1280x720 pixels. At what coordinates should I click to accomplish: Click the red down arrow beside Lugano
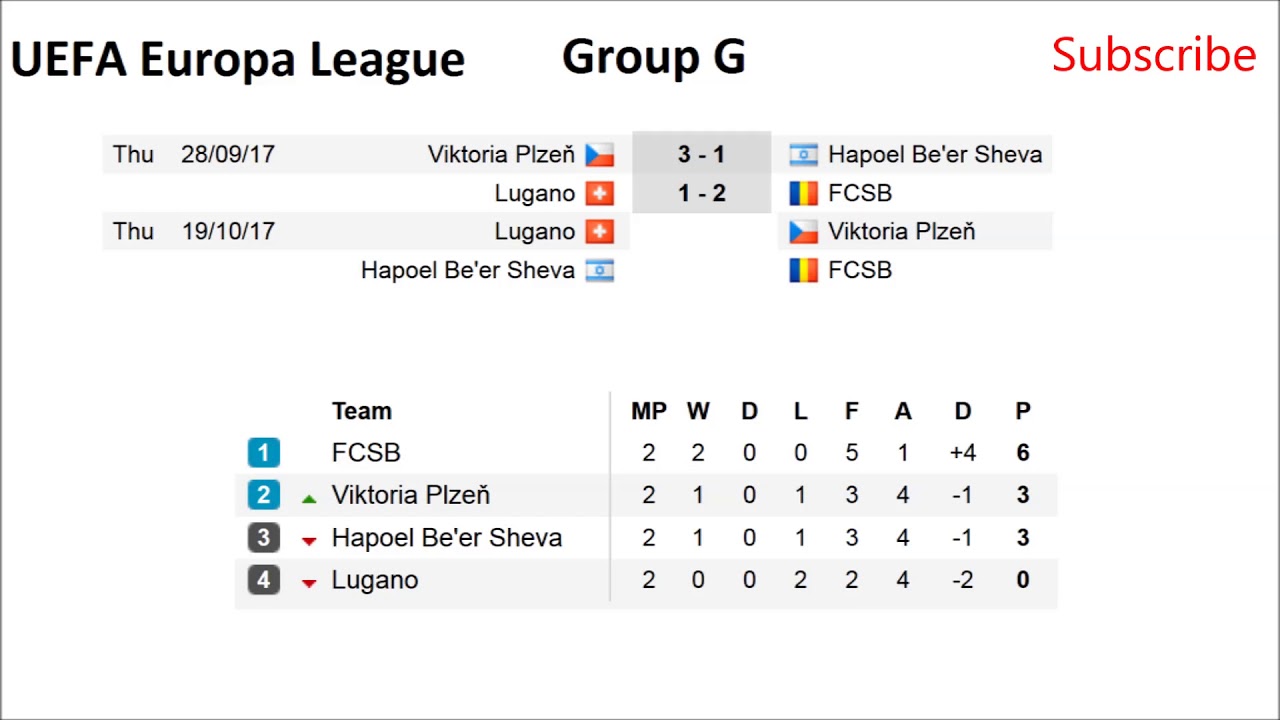coord(309,583)
